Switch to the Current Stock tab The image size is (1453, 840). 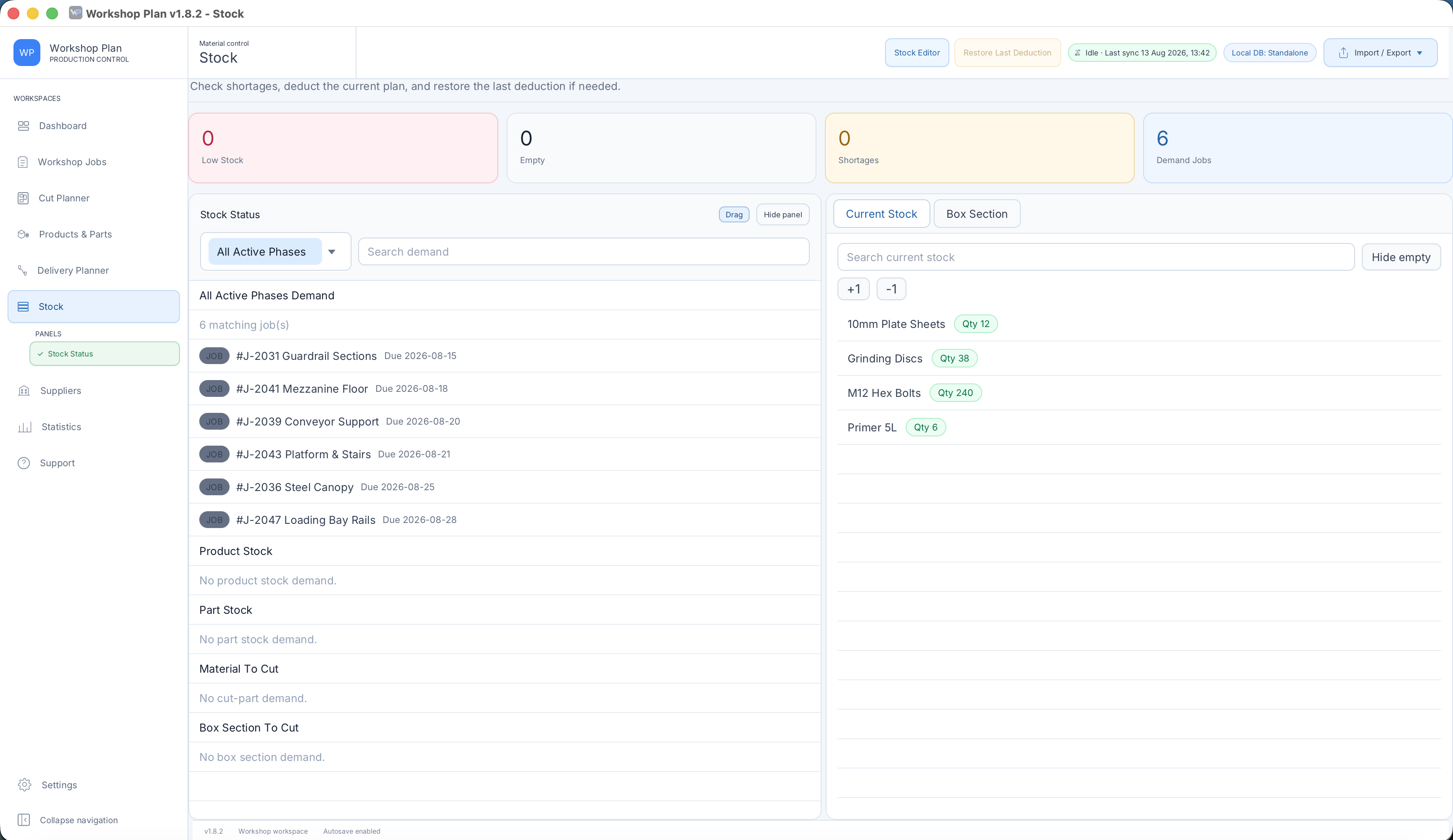(x=882, y=214)
